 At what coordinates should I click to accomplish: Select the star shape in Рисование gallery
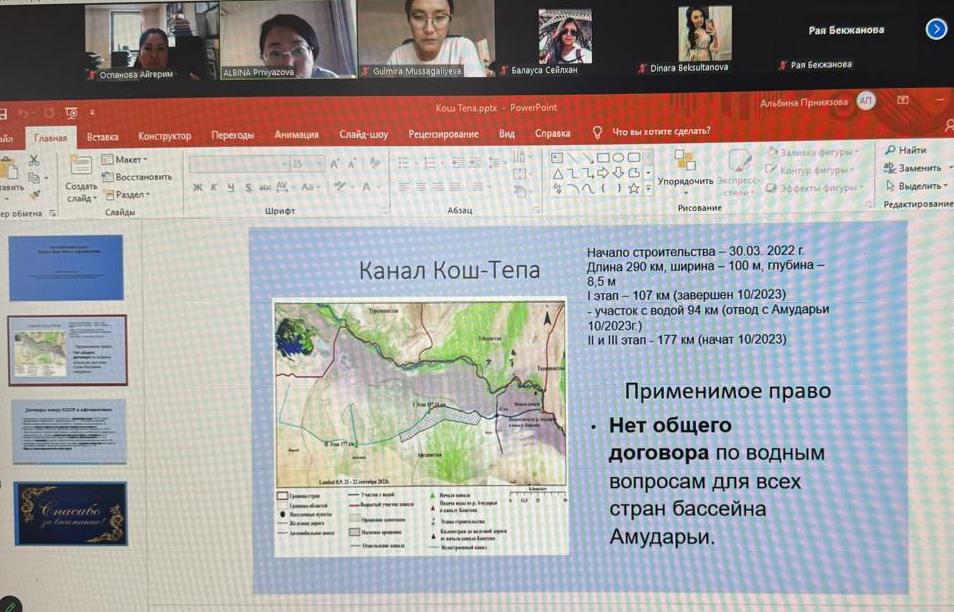pyautogui.click(x=634, y=188)
